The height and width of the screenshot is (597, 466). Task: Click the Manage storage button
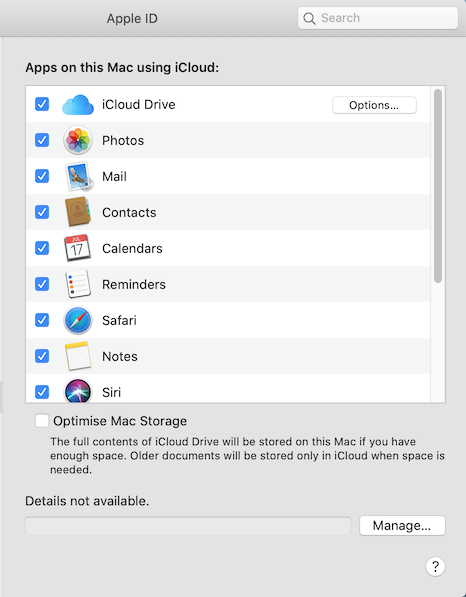pos(402,525)
